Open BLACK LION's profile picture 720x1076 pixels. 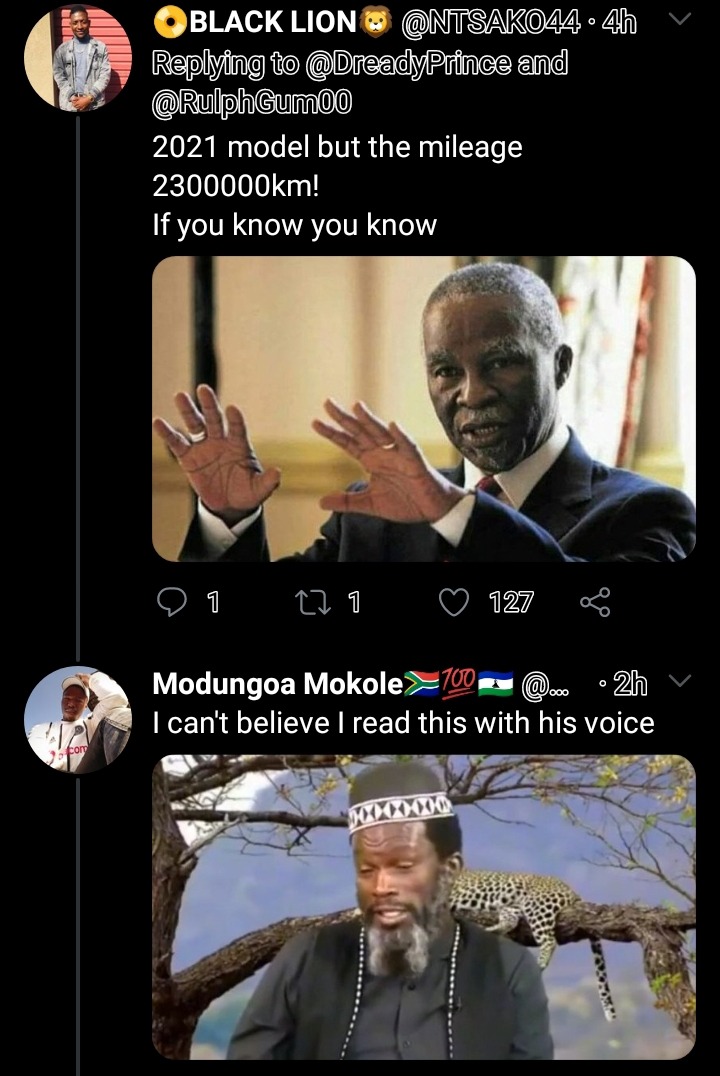click(x=78, y=58)
